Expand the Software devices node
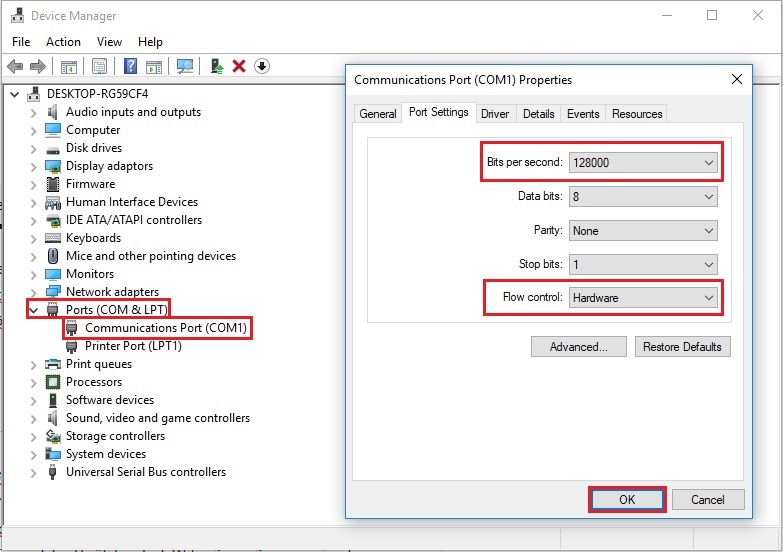This screenshot has height=552, width=783. 33,400
